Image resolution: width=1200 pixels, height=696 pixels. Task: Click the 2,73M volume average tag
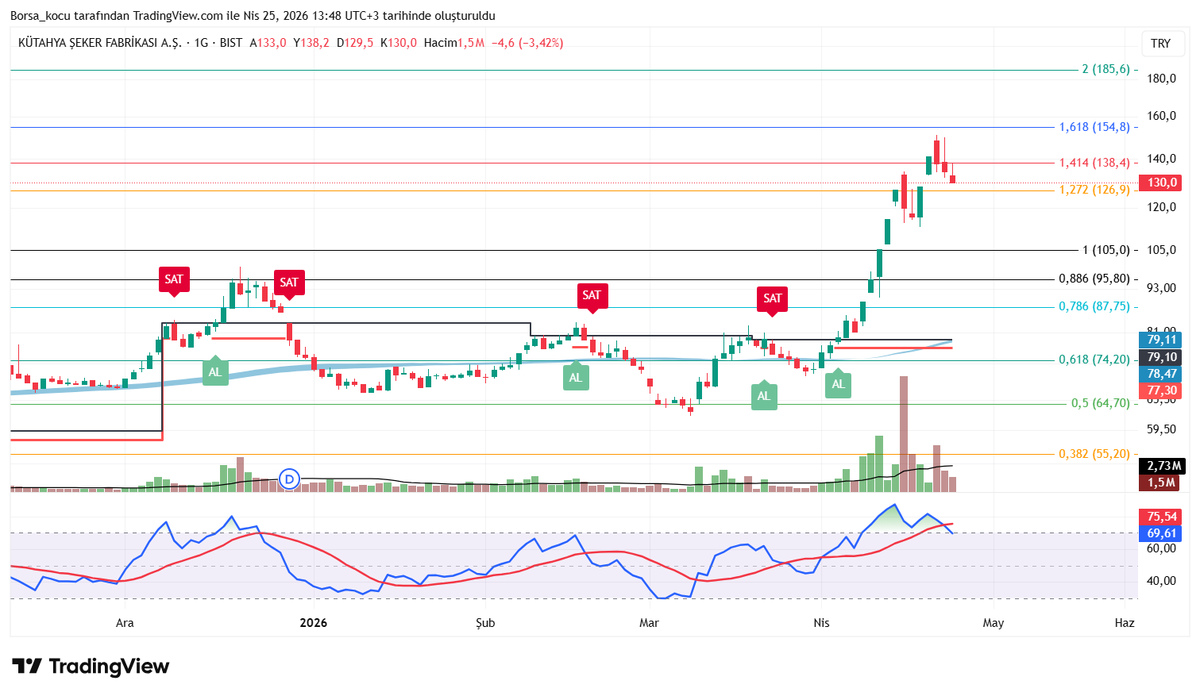point(1162,466)
